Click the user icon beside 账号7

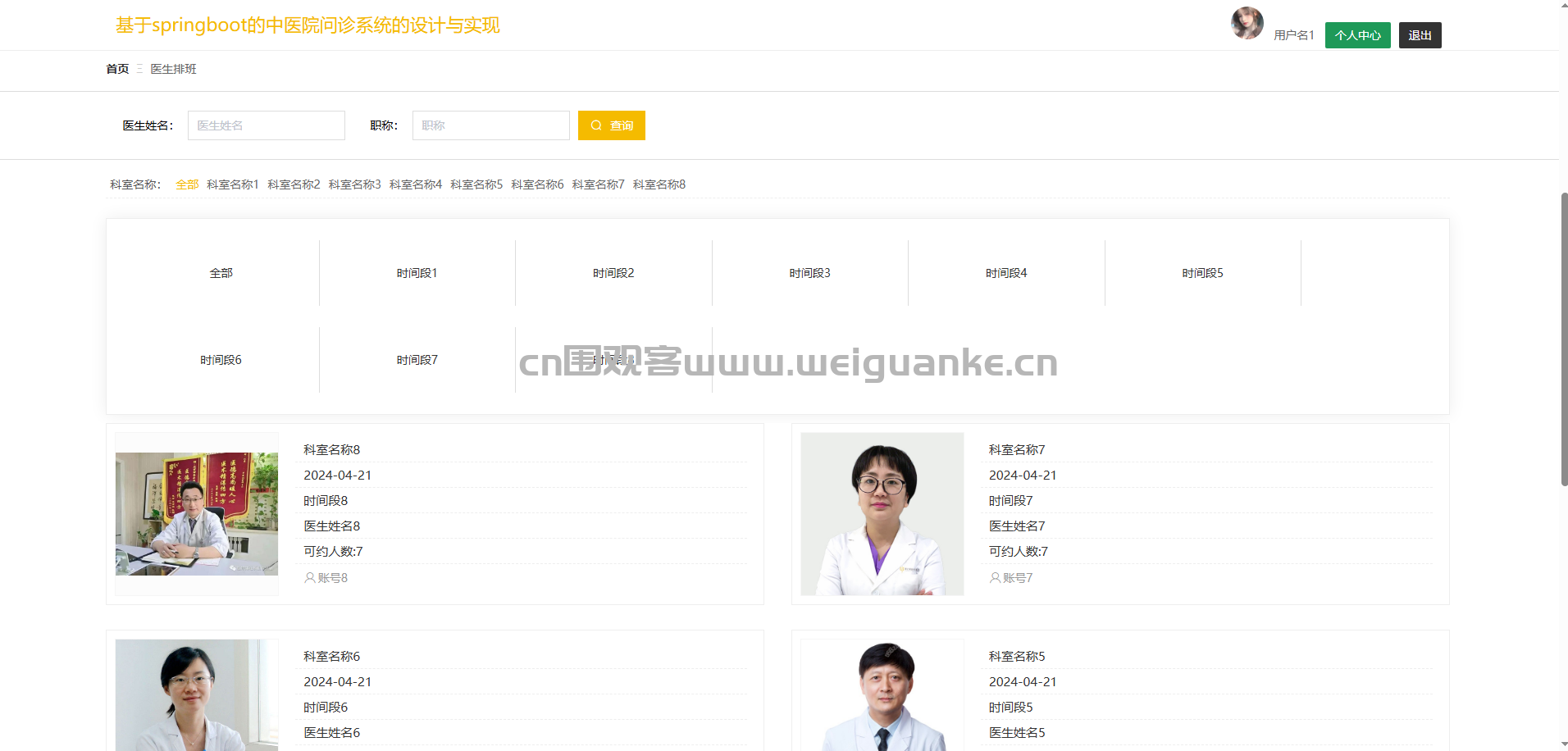[995, 578]
